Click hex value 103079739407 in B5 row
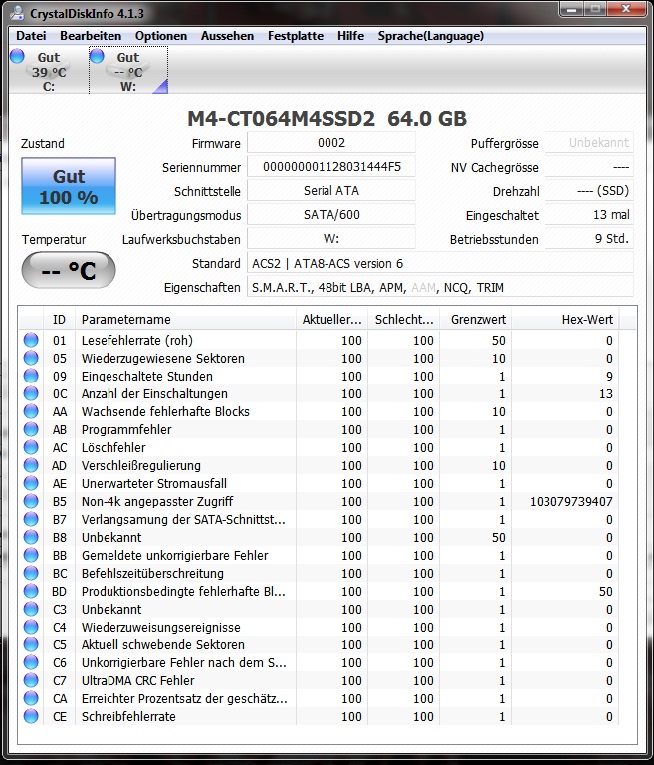This screenshot has height=765, width=654. click(571, 502)
